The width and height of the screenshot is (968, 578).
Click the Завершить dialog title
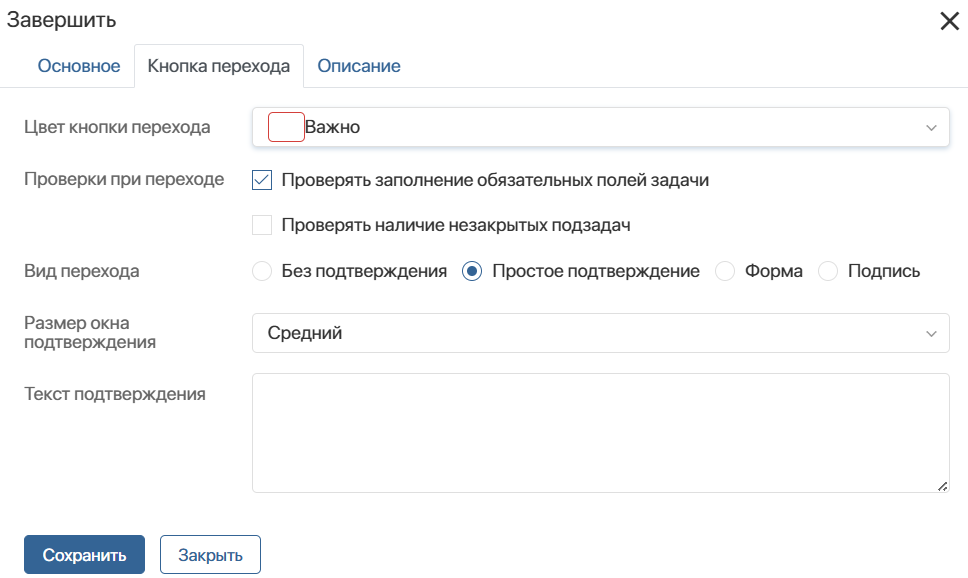tap(61, 20)
